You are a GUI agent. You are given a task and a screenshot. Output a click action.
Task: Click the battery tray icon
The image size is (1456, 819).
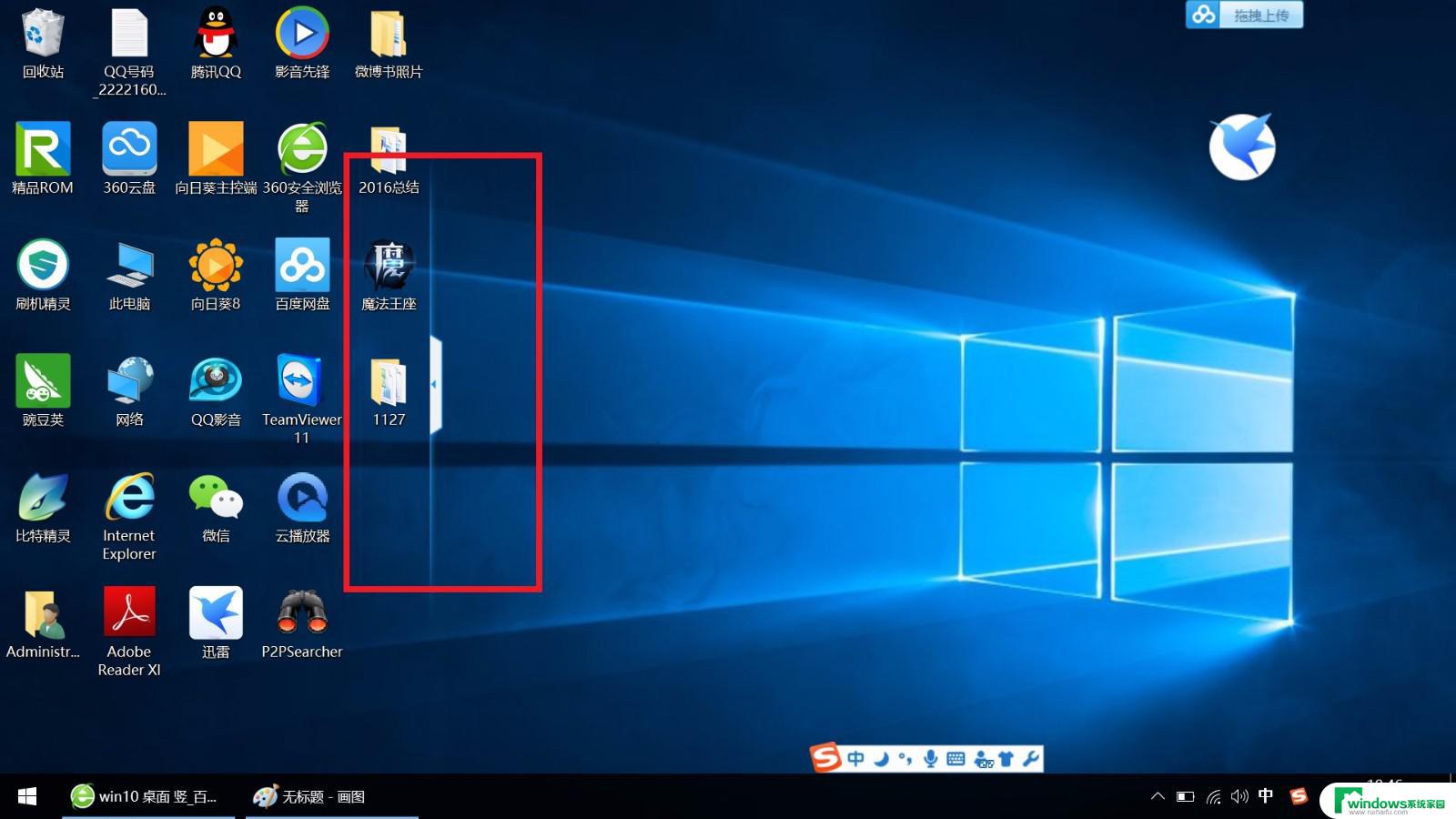pos(1185,797)
